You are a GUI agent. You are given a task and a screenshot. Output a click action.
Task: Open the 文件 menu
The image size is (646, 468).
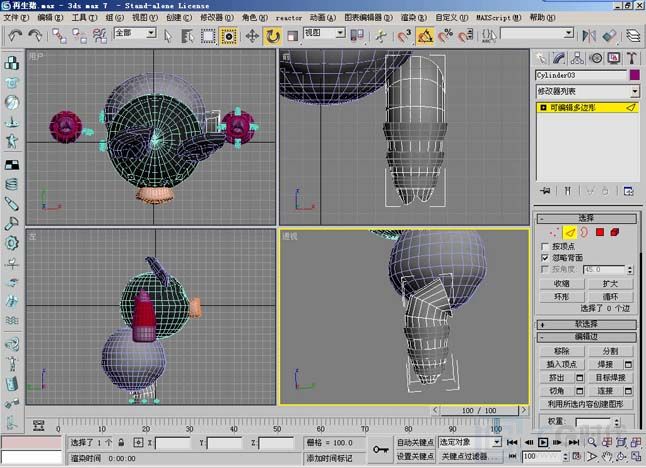click(x=16, y=18)
